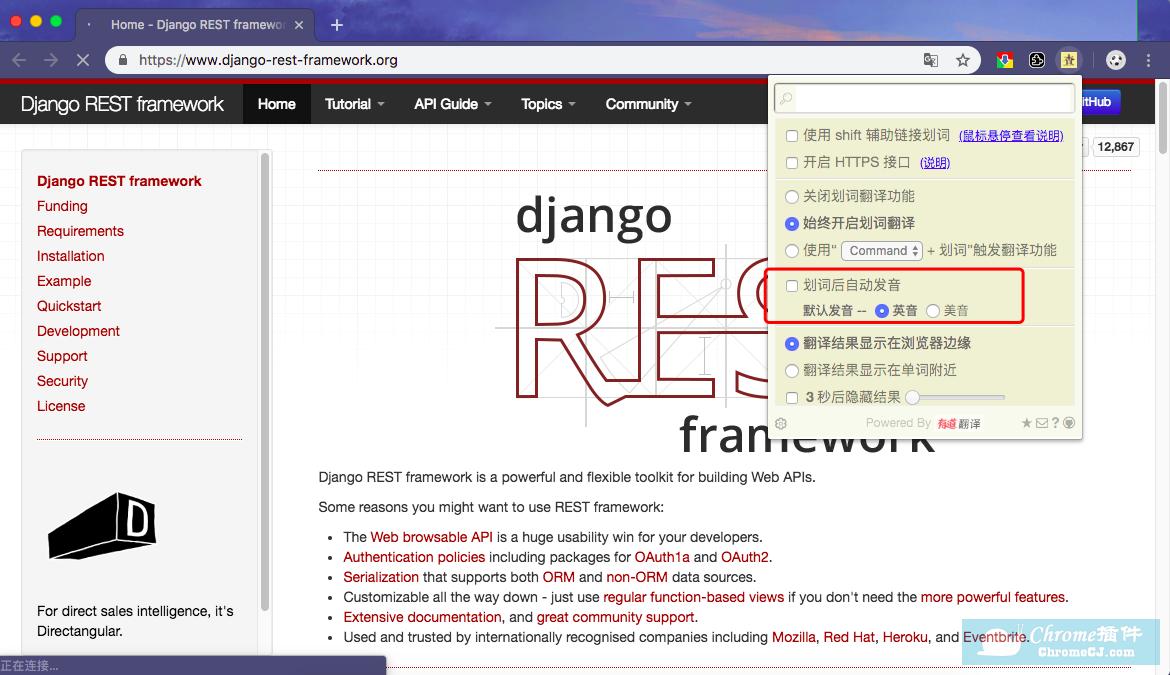This screenshot has width=1170, height=675.
Task: Click the 12,867 star count badge
Action: pyautogui.click(x=1116, y=147)
